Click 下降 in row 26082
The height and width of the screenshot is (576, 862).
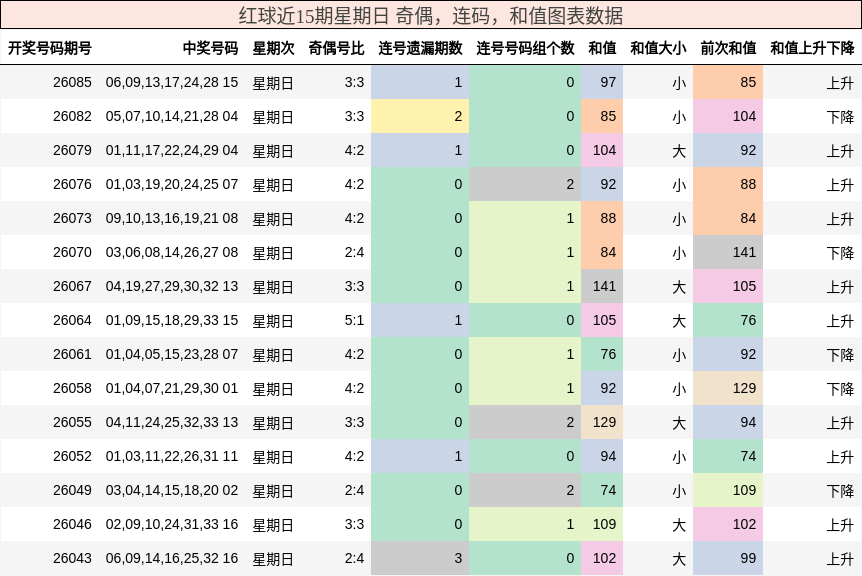click(840, 117)
